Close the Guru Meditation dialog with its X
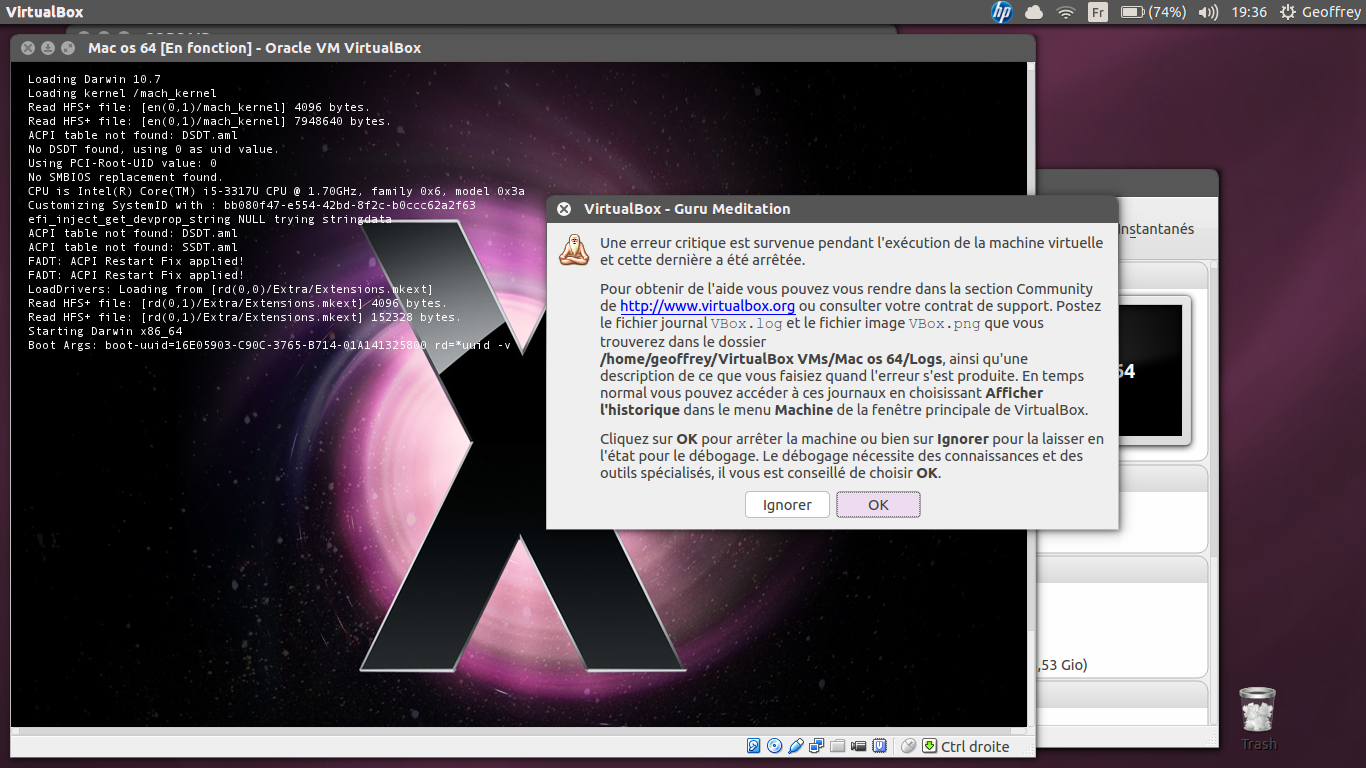The image size is (1366, 768). (x=564, y=209)
